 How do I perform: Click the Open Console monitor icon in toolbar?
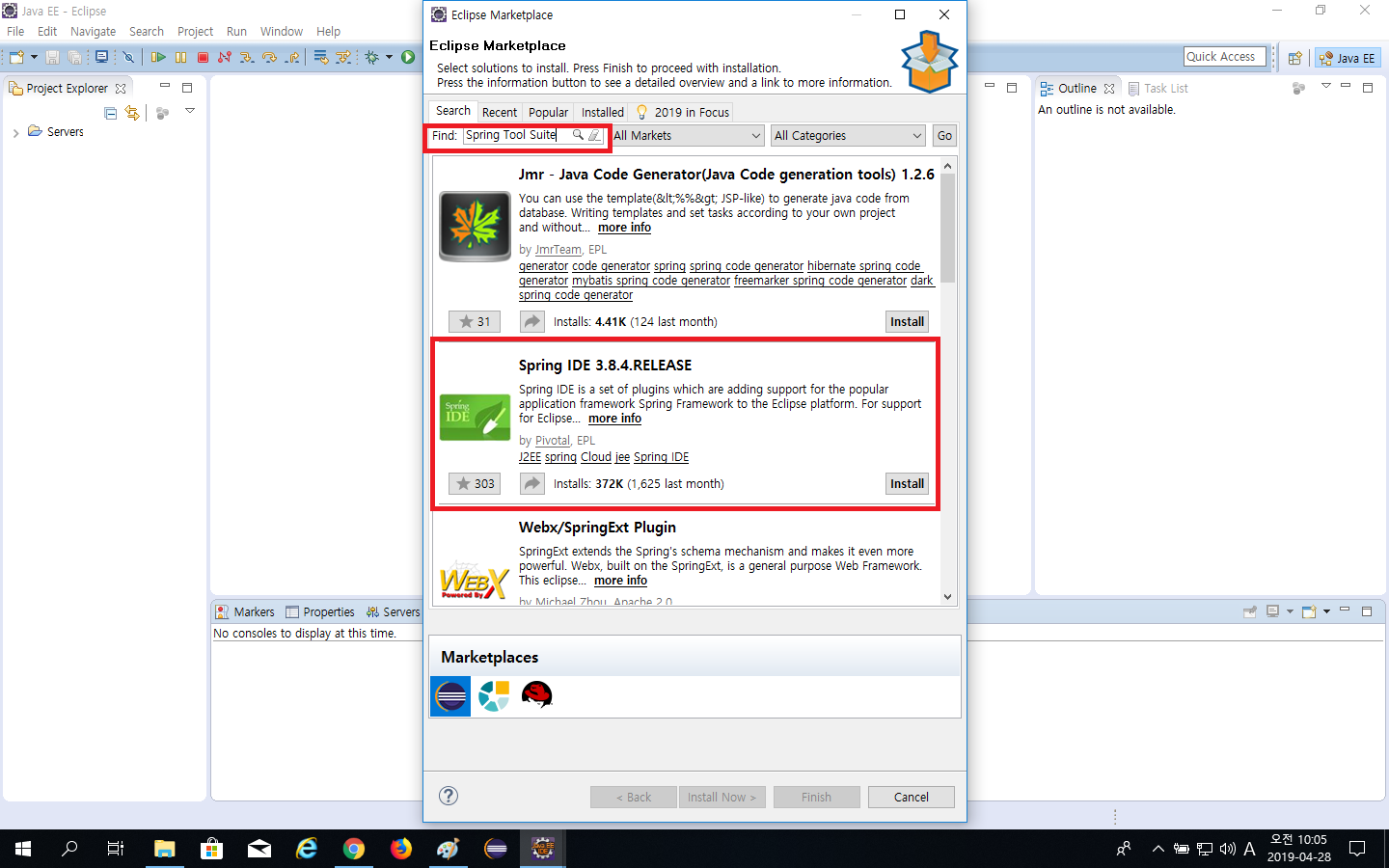point(101,57)
